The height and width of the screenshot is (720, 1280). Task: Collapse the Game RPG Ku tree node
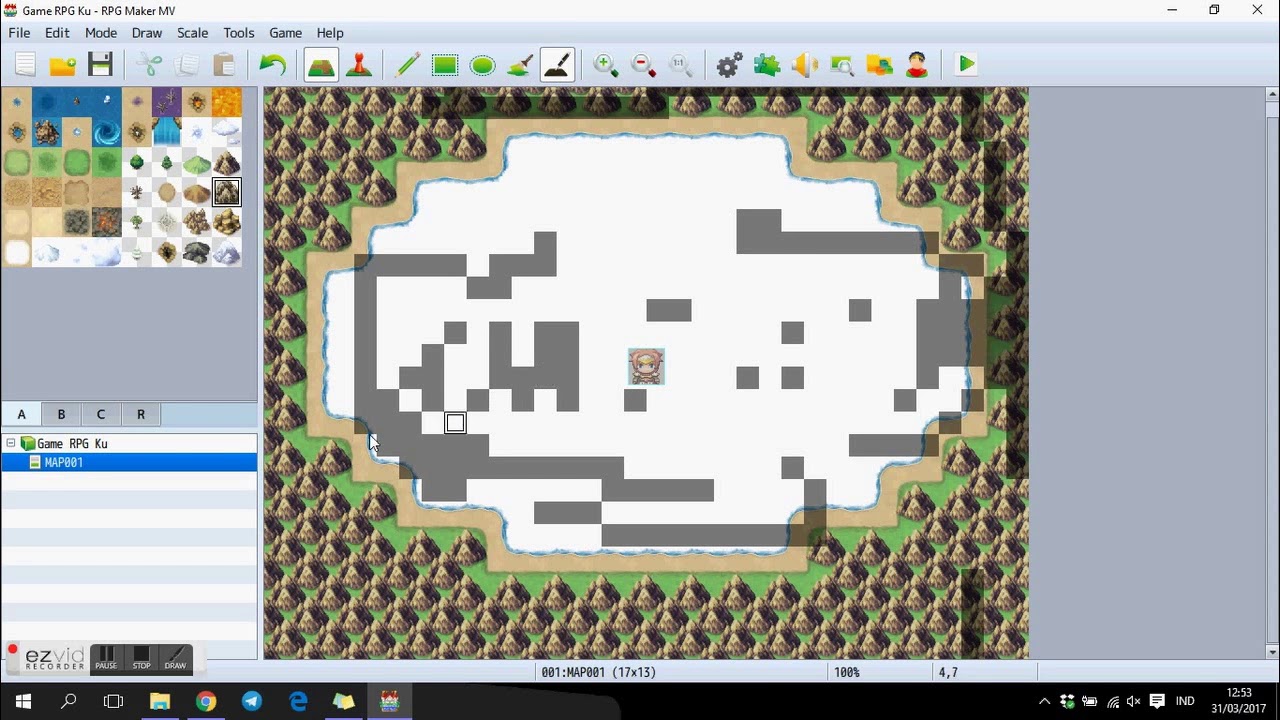point(11,443)
